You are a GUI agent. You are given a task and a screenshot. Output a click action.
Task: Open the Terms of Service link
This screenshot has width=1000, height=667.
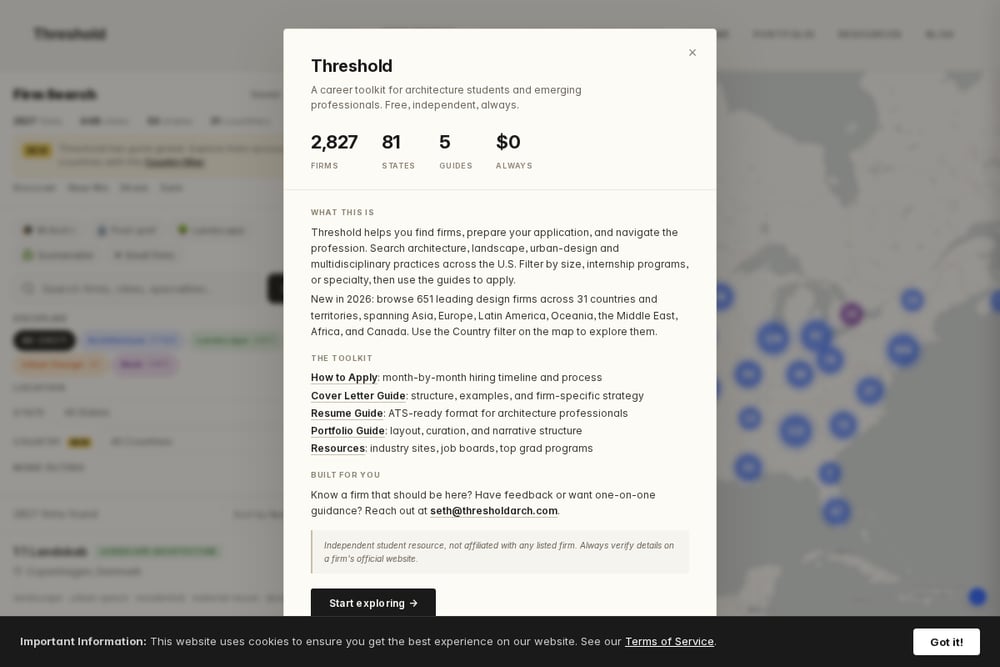pyautogui.click(x=669, y=641)
